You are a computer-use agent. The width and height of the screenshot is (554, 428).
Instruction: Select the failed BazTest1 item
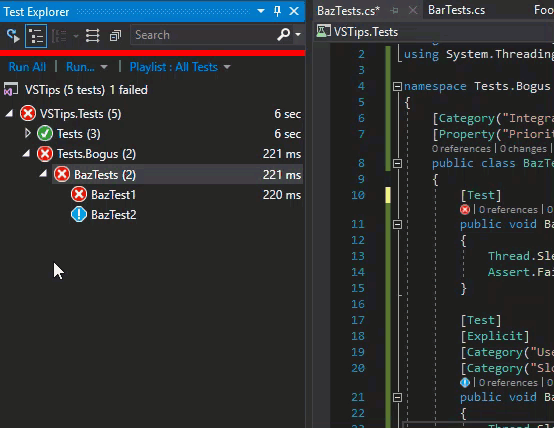(x=113, y=195)
